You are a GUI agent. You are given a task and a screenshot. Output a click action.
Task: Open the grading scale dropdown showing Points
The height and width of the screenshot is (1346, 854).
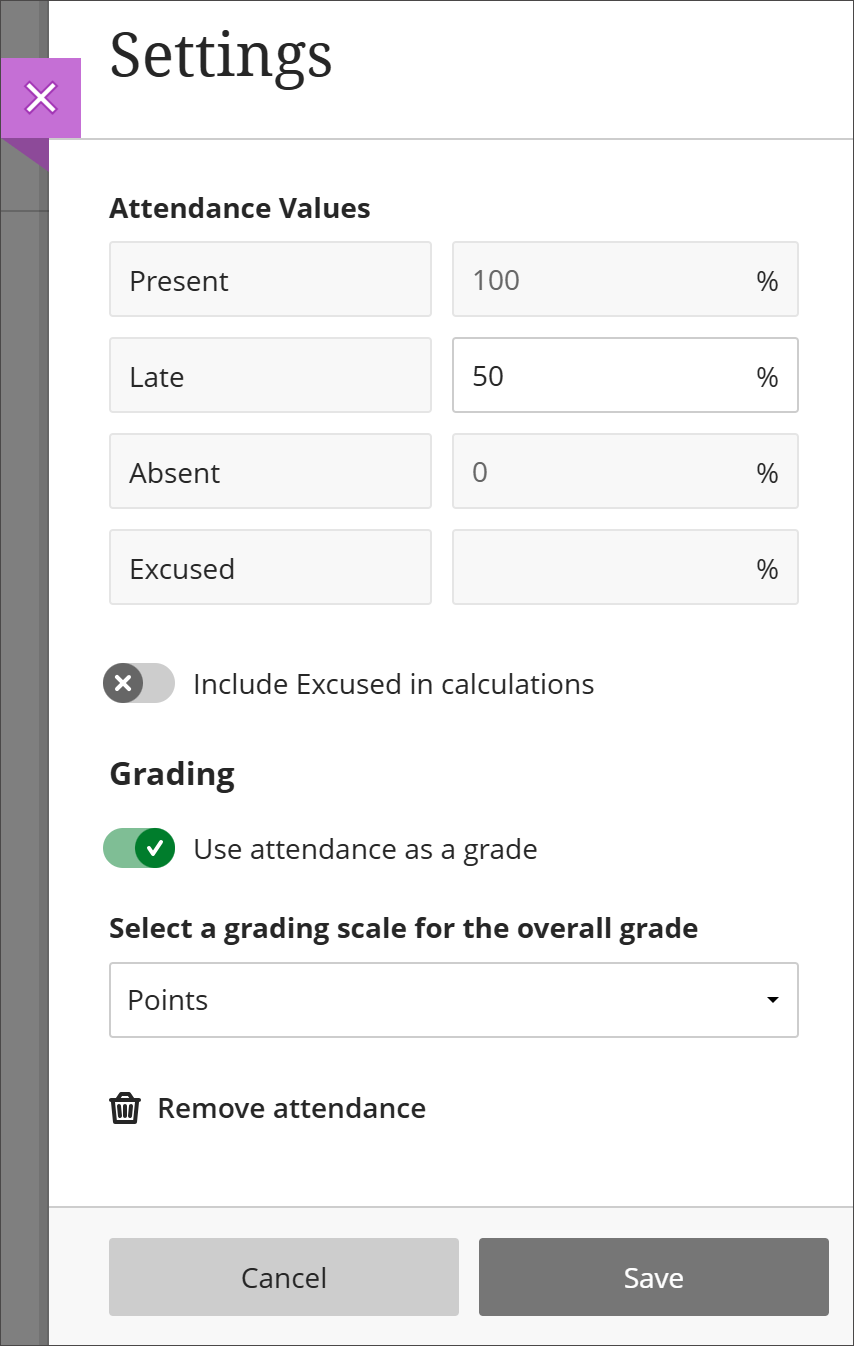click(x=453, y=999)
